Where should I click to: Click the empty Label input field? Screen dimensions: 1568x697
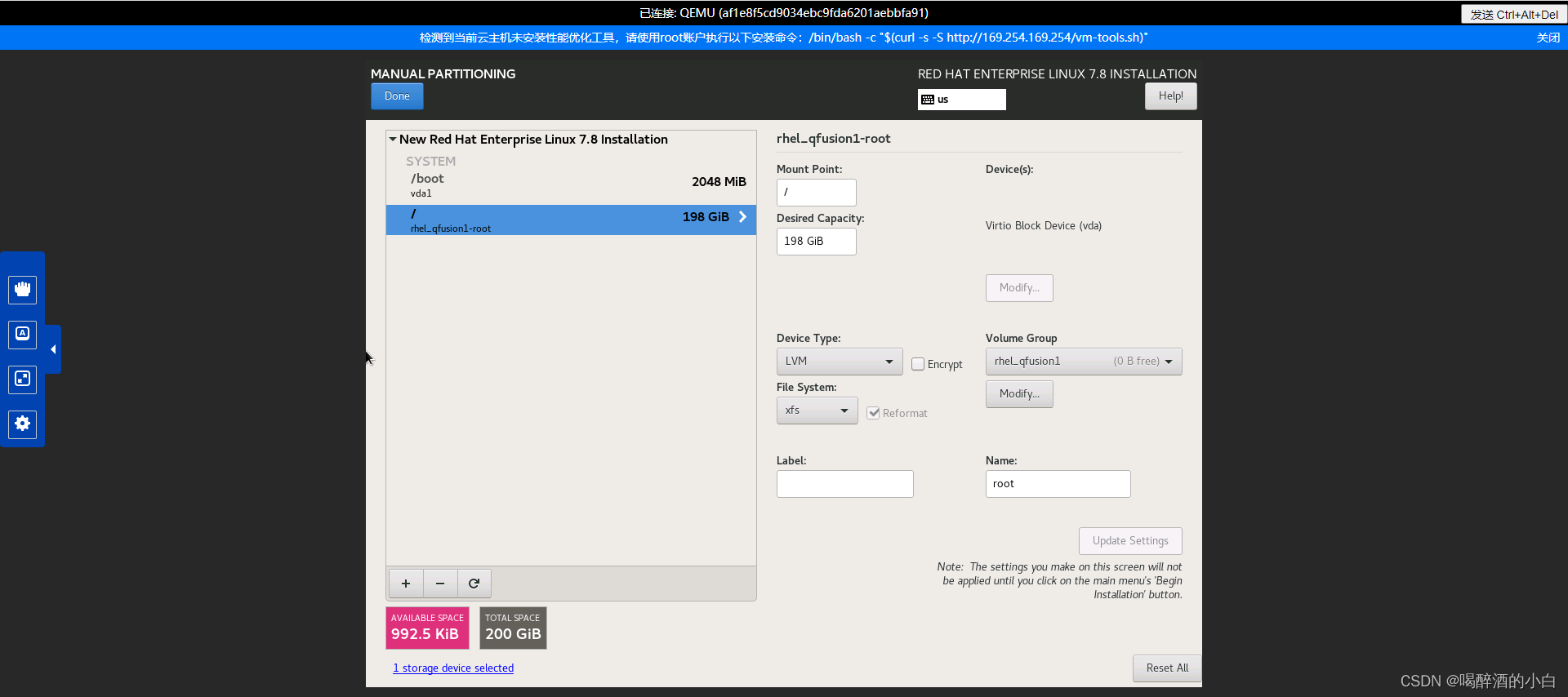pyautogui.click(x=845, y=484)
